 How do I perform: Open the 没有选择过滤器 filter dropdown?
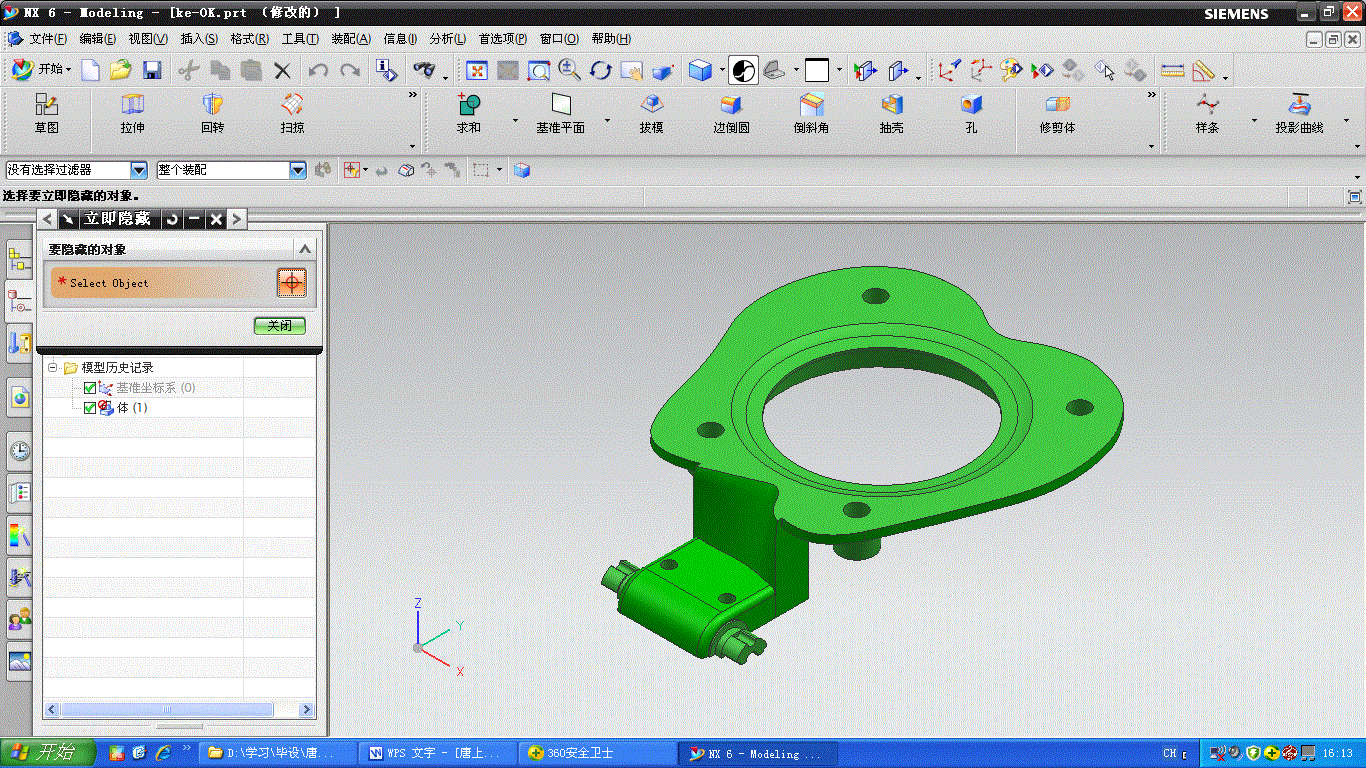pos(139,171)
